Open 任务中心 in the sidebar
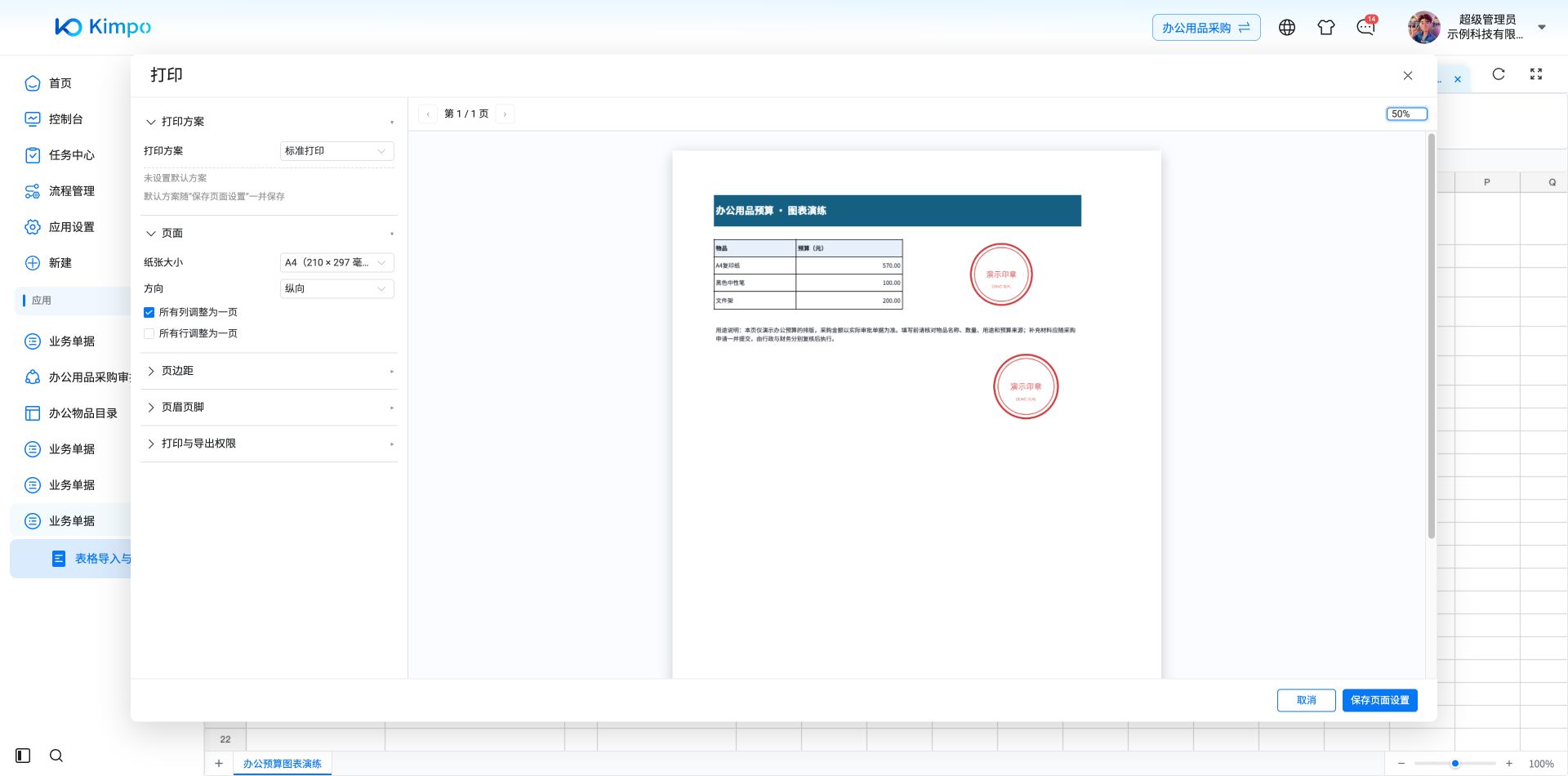 pyautogui.click(x=71, y=155)
